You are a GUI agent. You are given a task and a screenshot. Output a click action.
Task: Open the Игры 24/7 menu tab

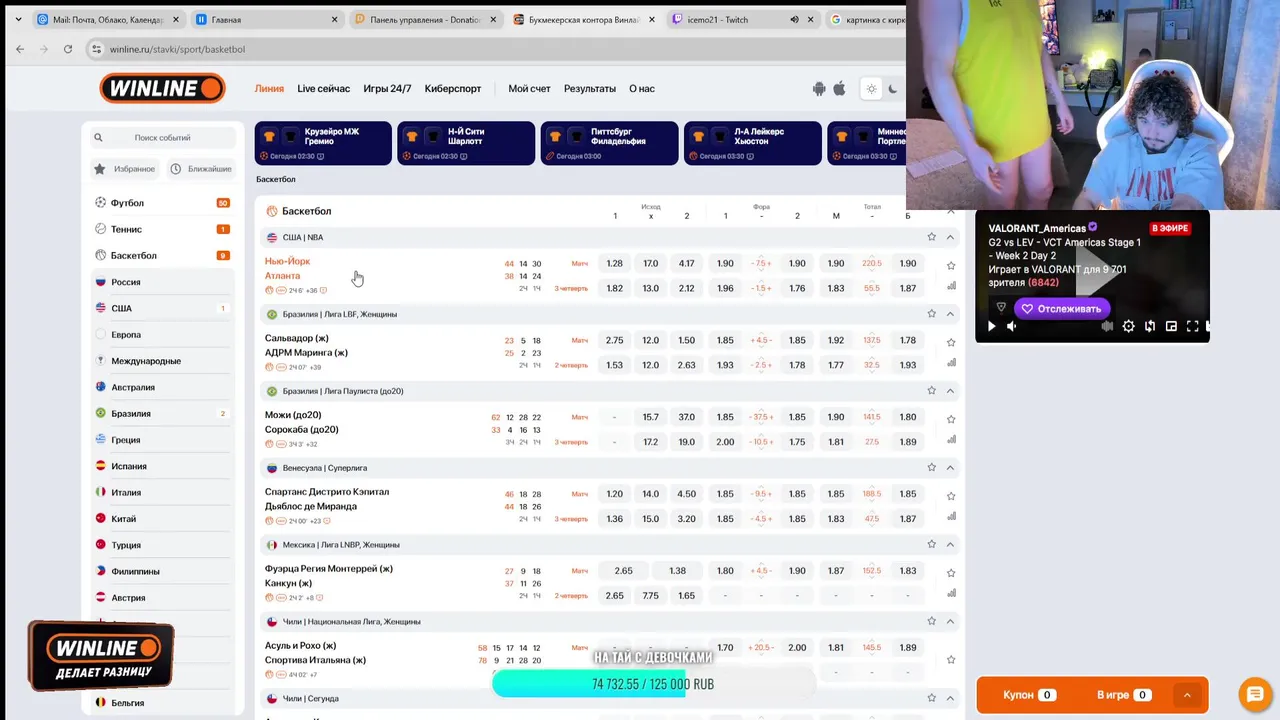tap(387, 89)
